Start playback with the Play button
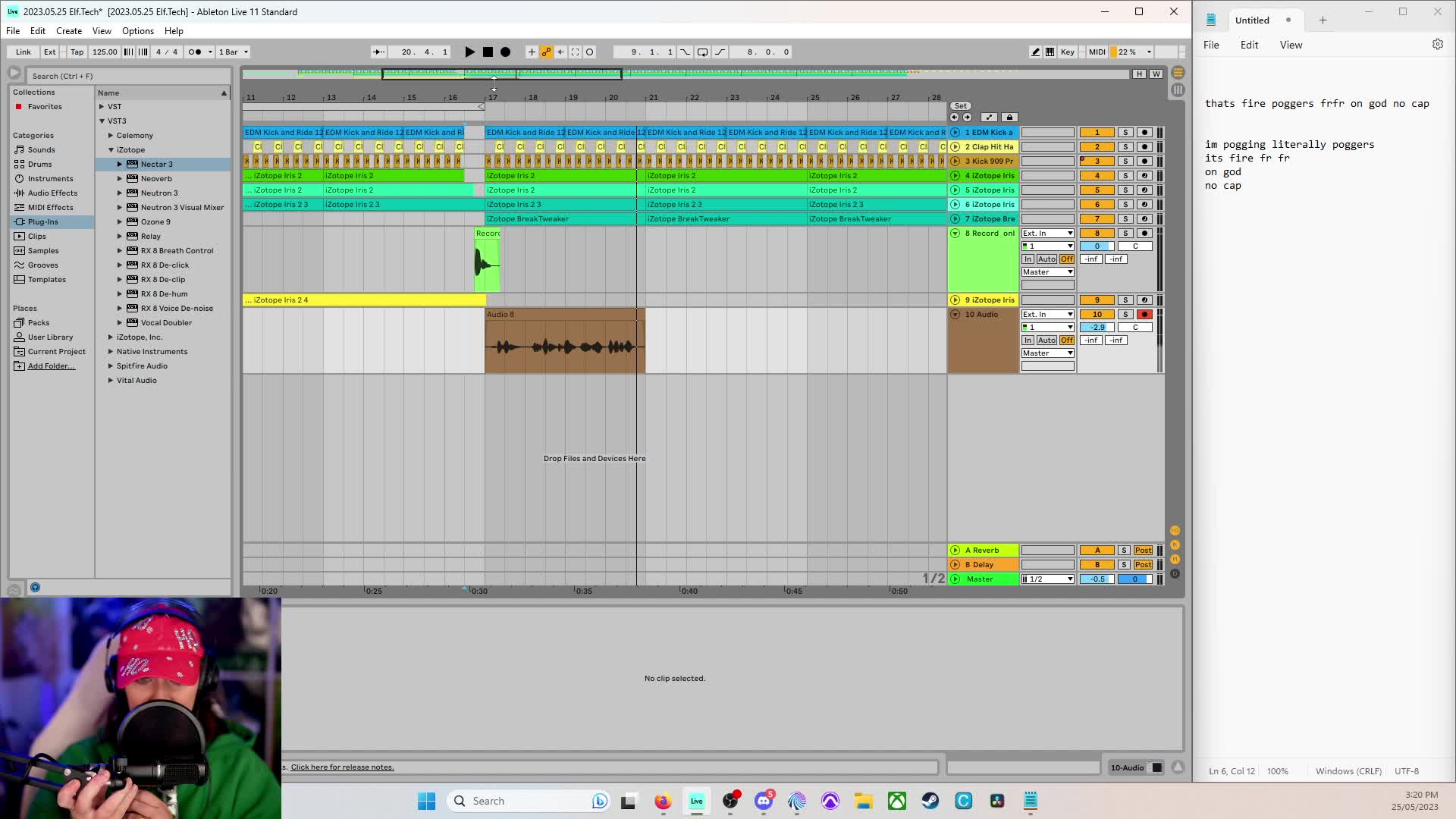1456x819 pixels. tap(469, 52)
